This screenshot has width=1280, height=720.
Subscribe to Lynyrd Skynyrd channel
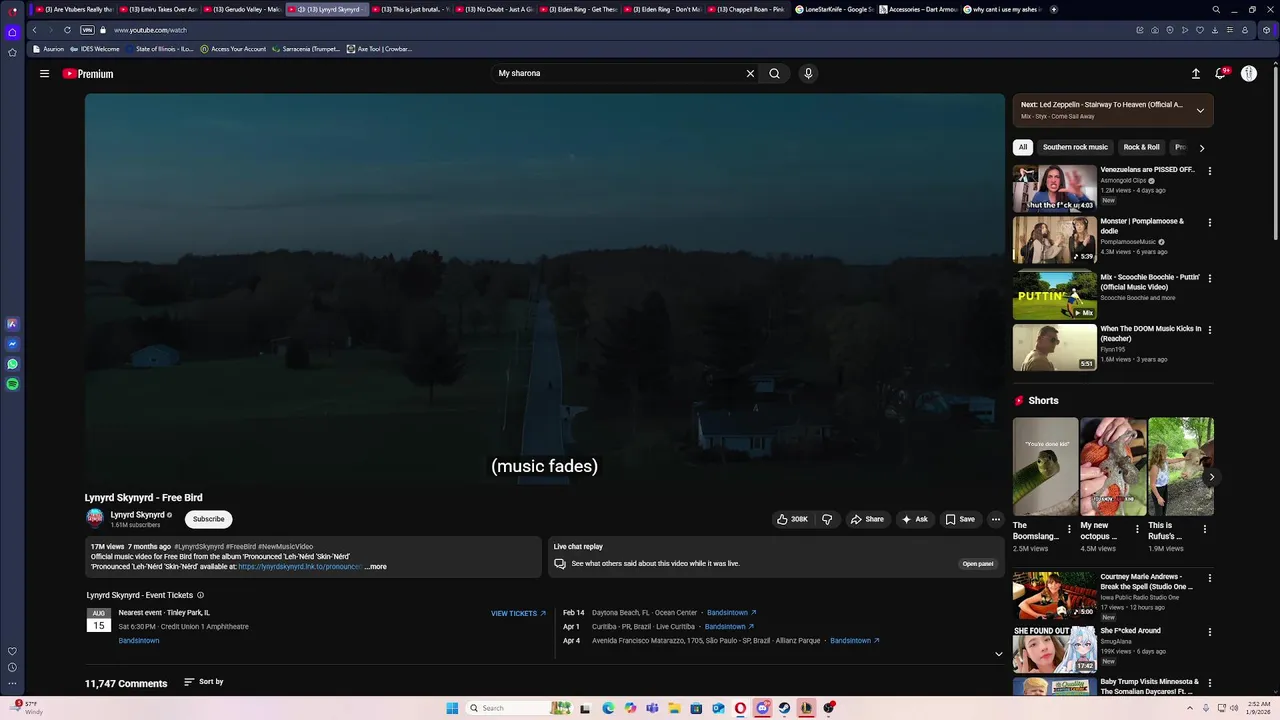209,519
